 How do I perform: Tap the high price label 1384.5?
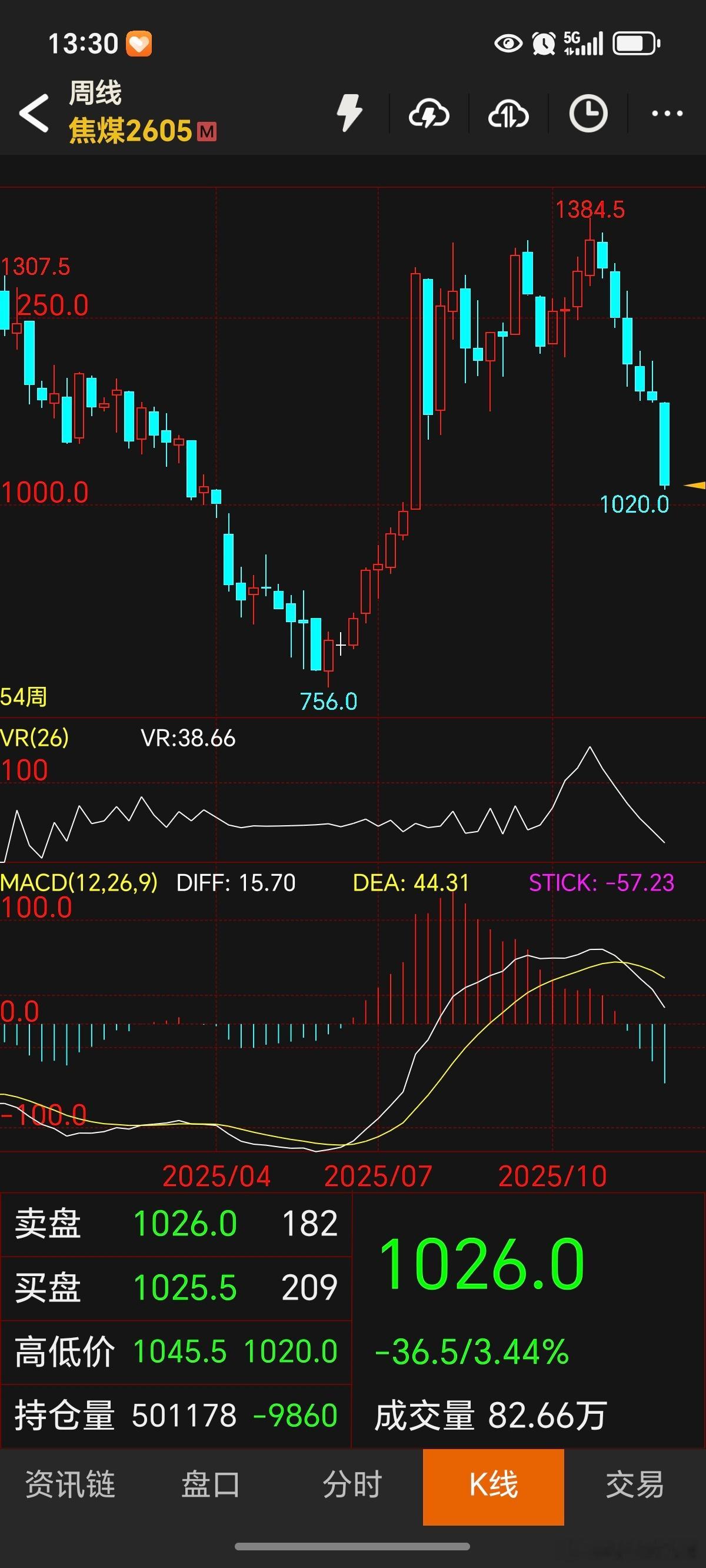(590, 210)
